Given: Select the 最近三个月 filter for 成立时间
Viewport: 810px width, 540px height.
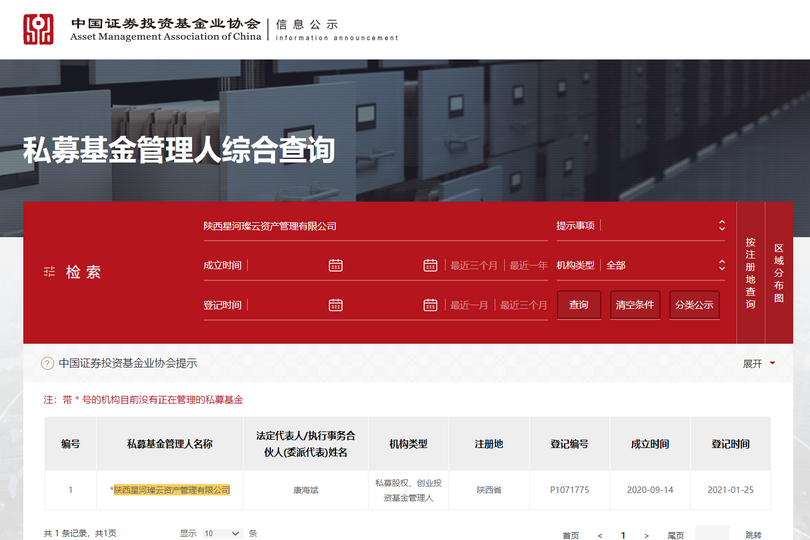Looking at the screenshot, I should (474, 266).
